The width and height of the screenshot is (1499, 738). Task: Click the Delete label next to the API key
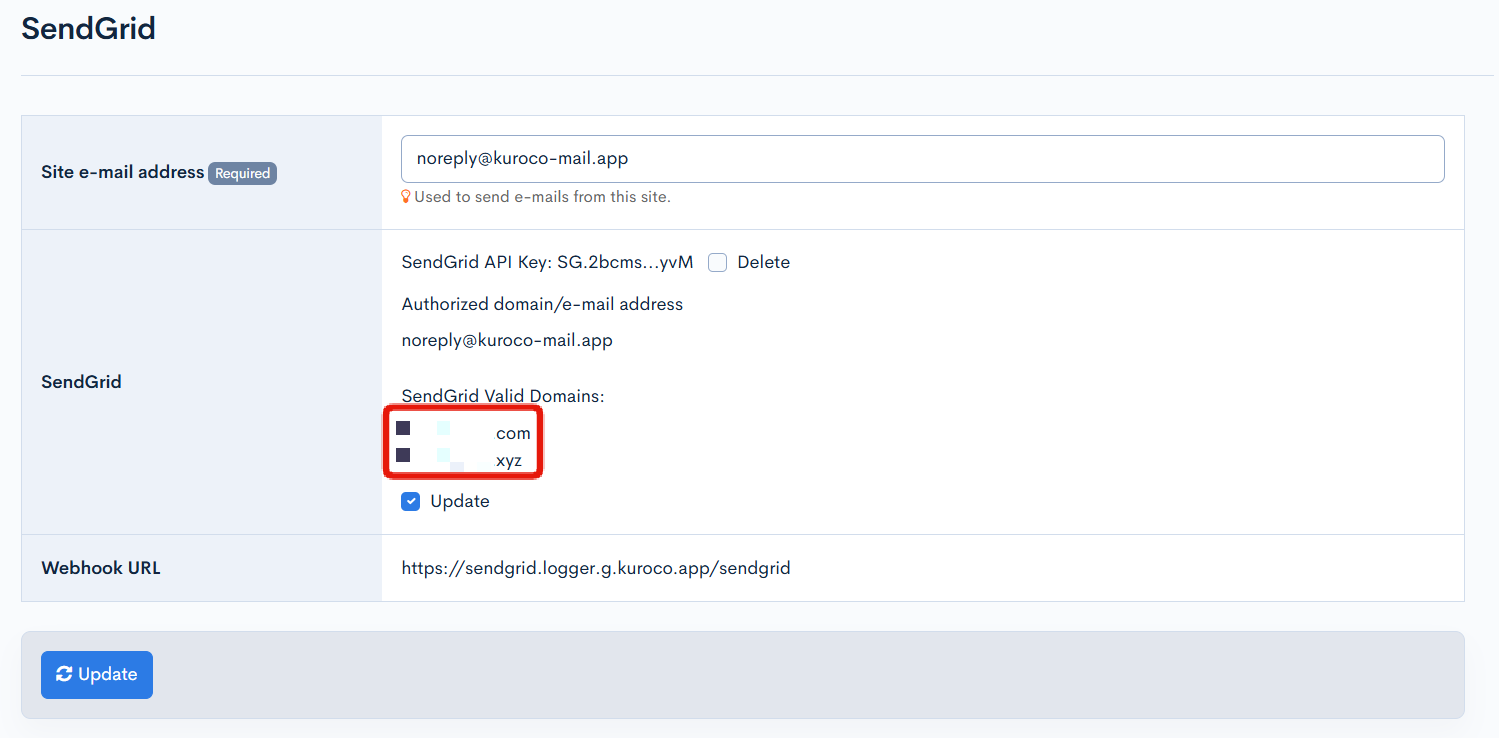pos(763,263)
